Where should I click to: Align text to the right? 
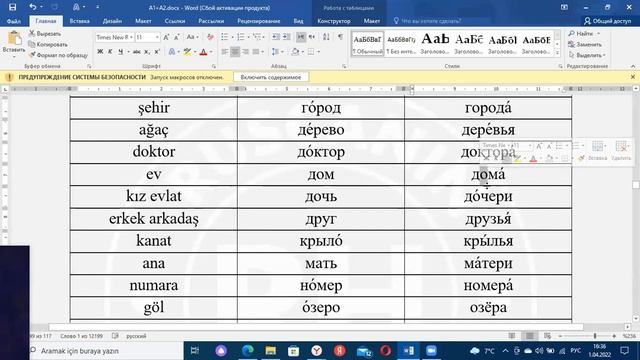pyautogui.click(x=245, y=52)
